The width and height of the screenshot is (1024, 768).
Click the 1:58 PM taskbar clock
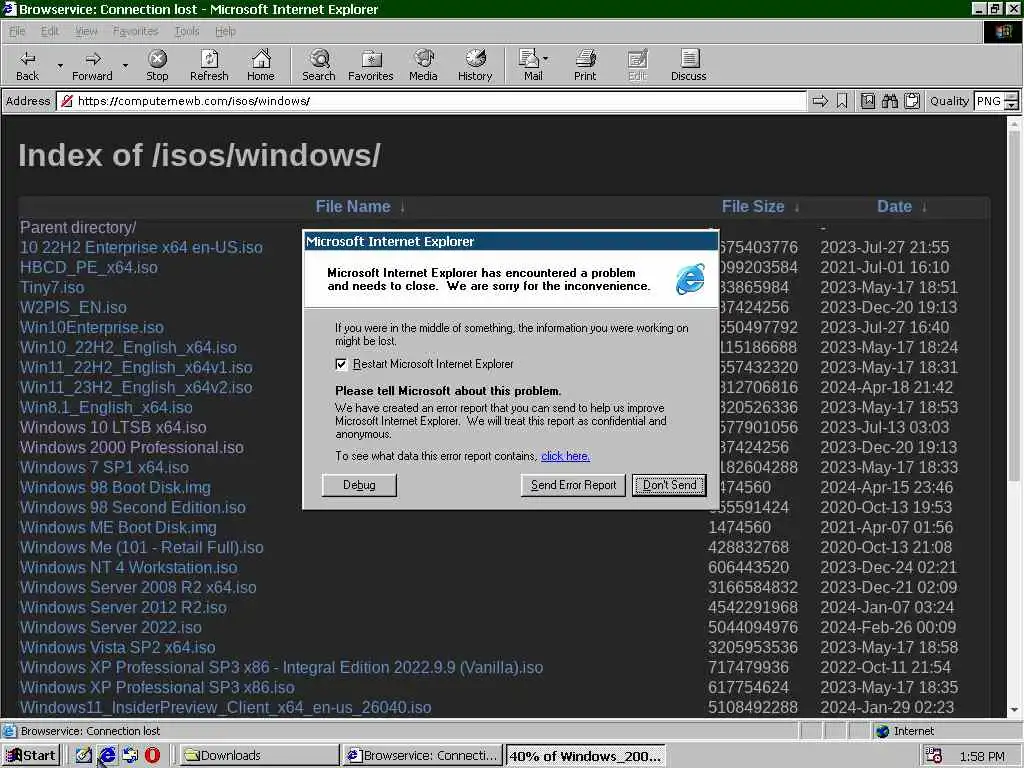point(982,756)
